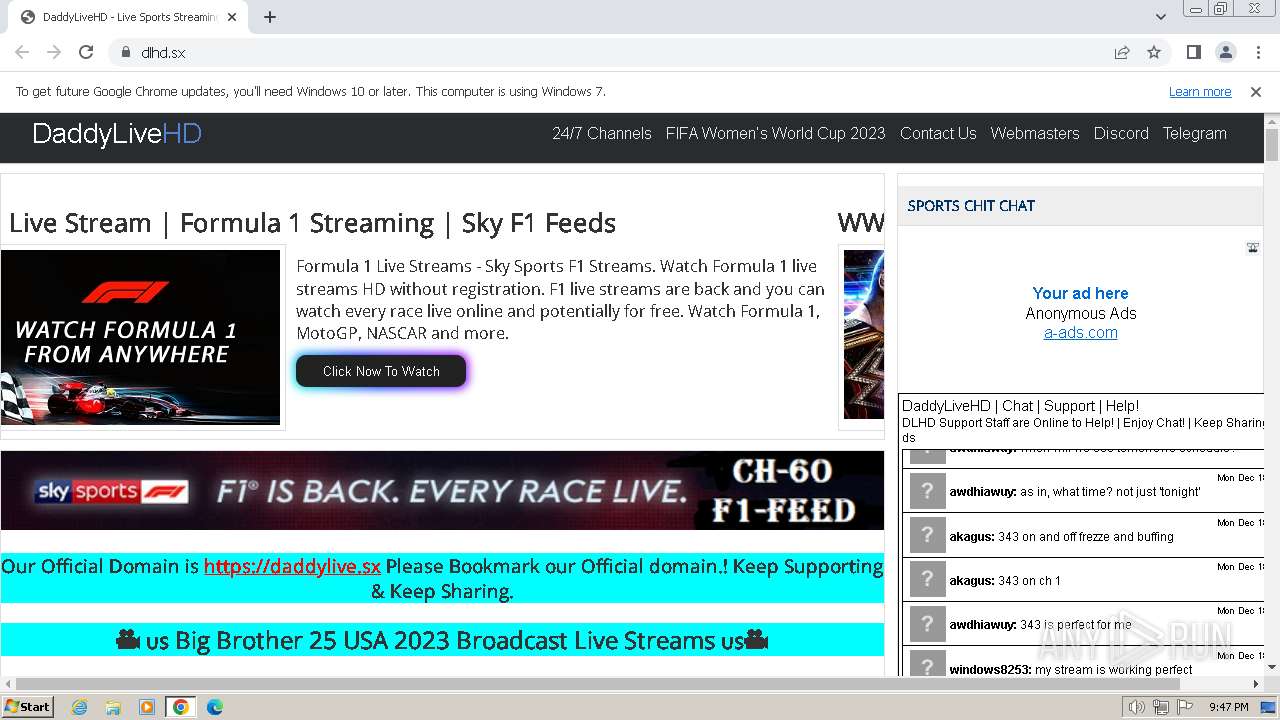Viewport: 1280px width, 720px height.
Task: Click the network tray icon
Action: click(x=1161, y=707)
